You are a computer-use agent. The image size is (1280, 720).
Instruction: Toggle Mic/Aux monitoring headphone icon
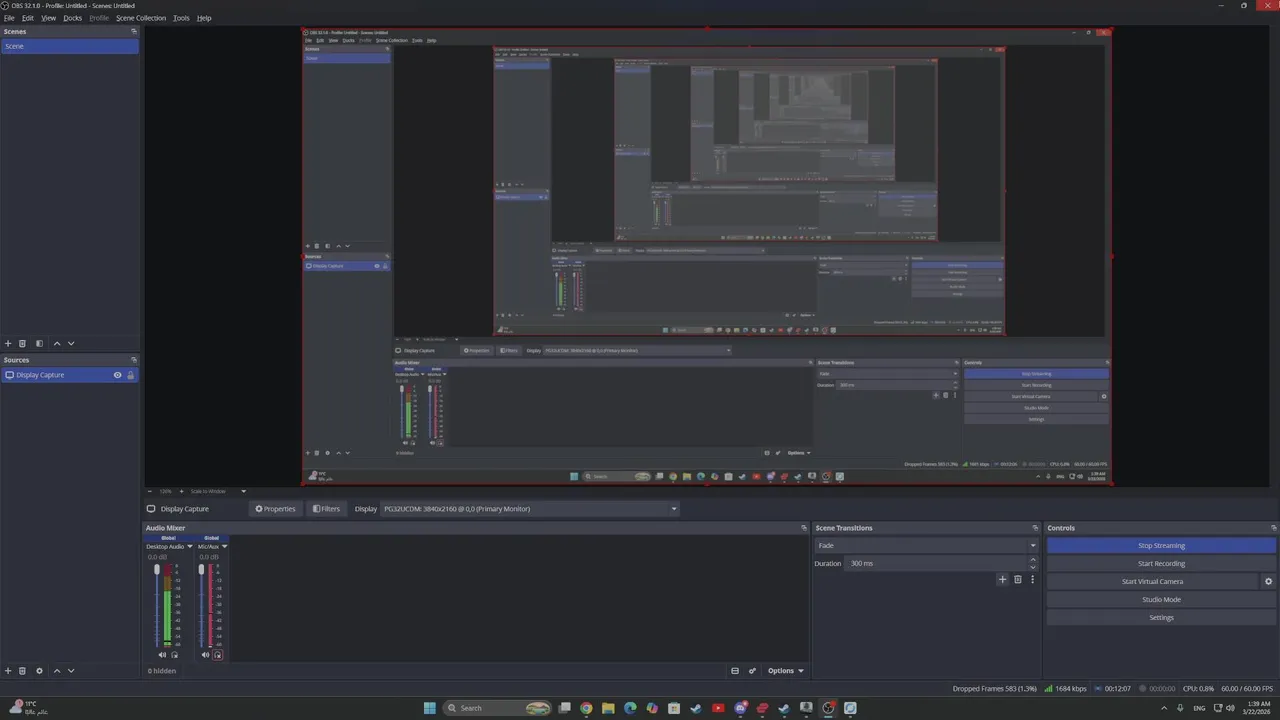(217, 655)
